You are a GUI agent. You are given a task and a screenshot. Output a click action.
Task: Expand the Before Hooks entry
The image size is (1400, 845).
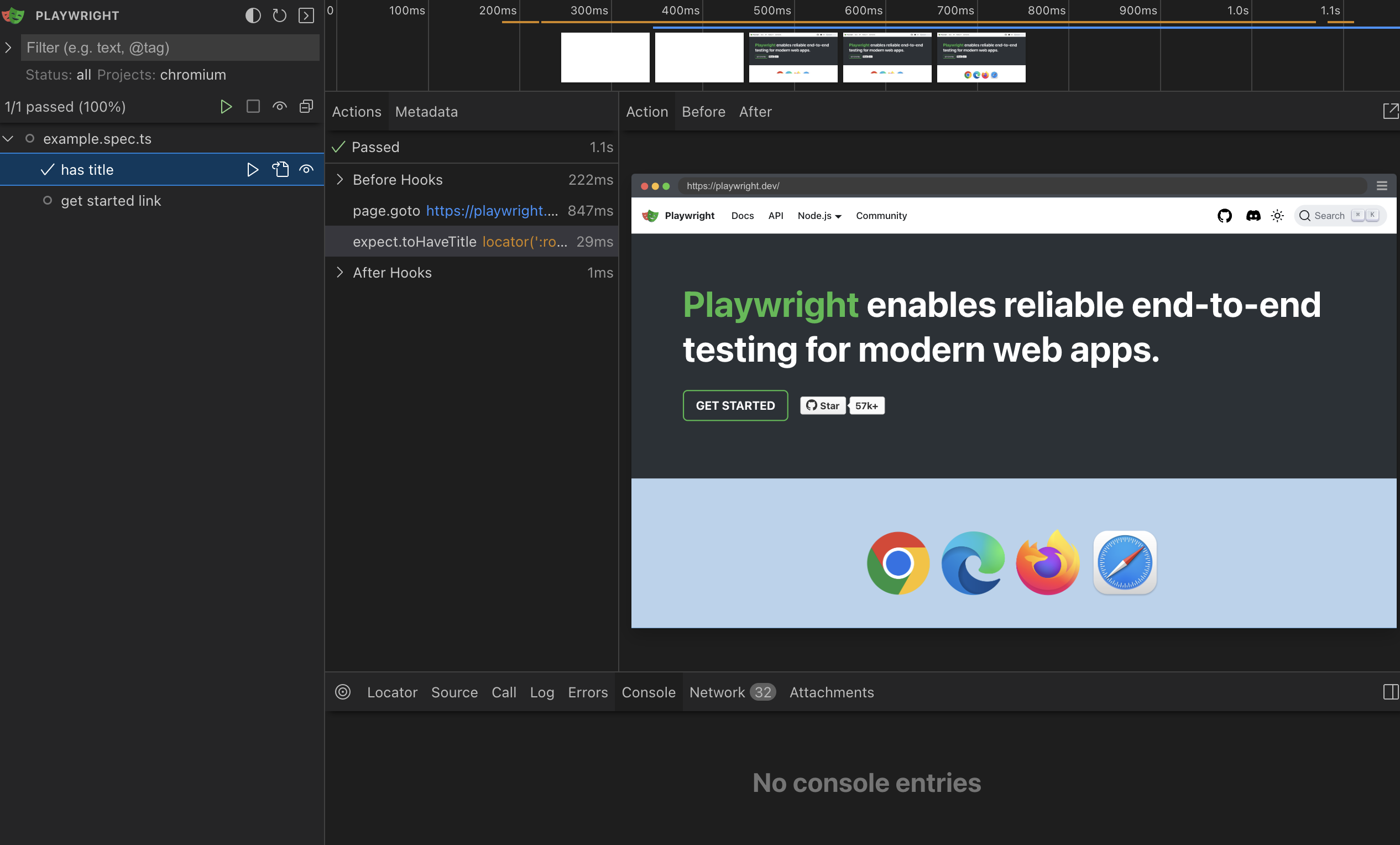tap(340, 180)
